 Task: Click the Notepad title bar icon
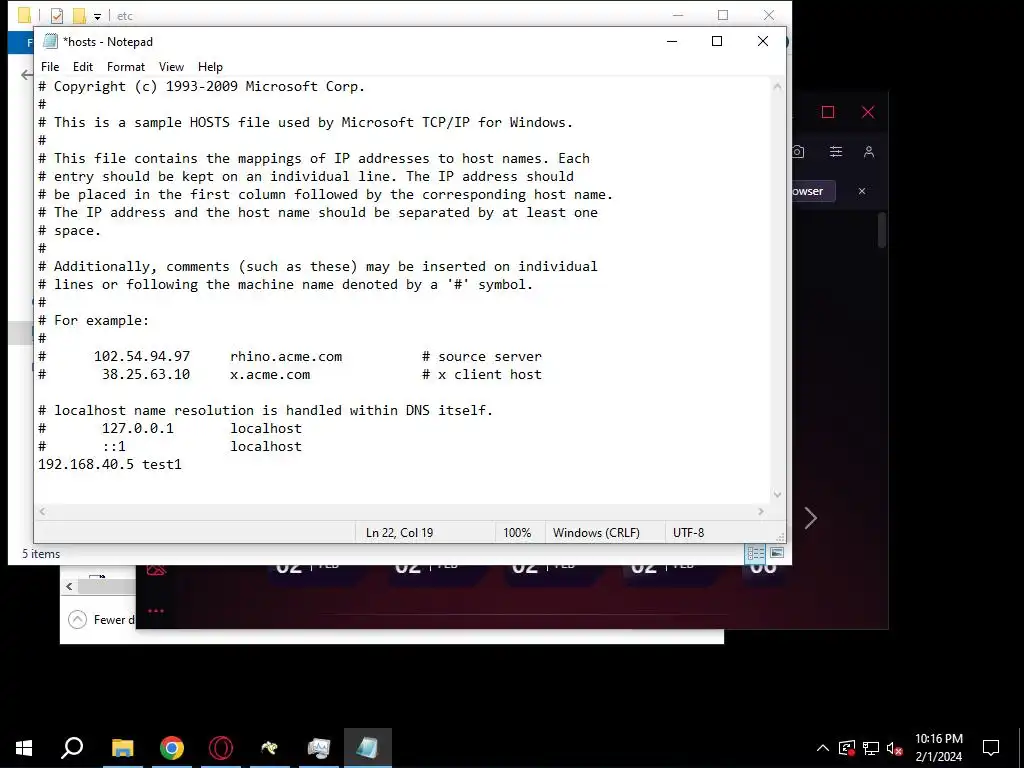(50, 41)
